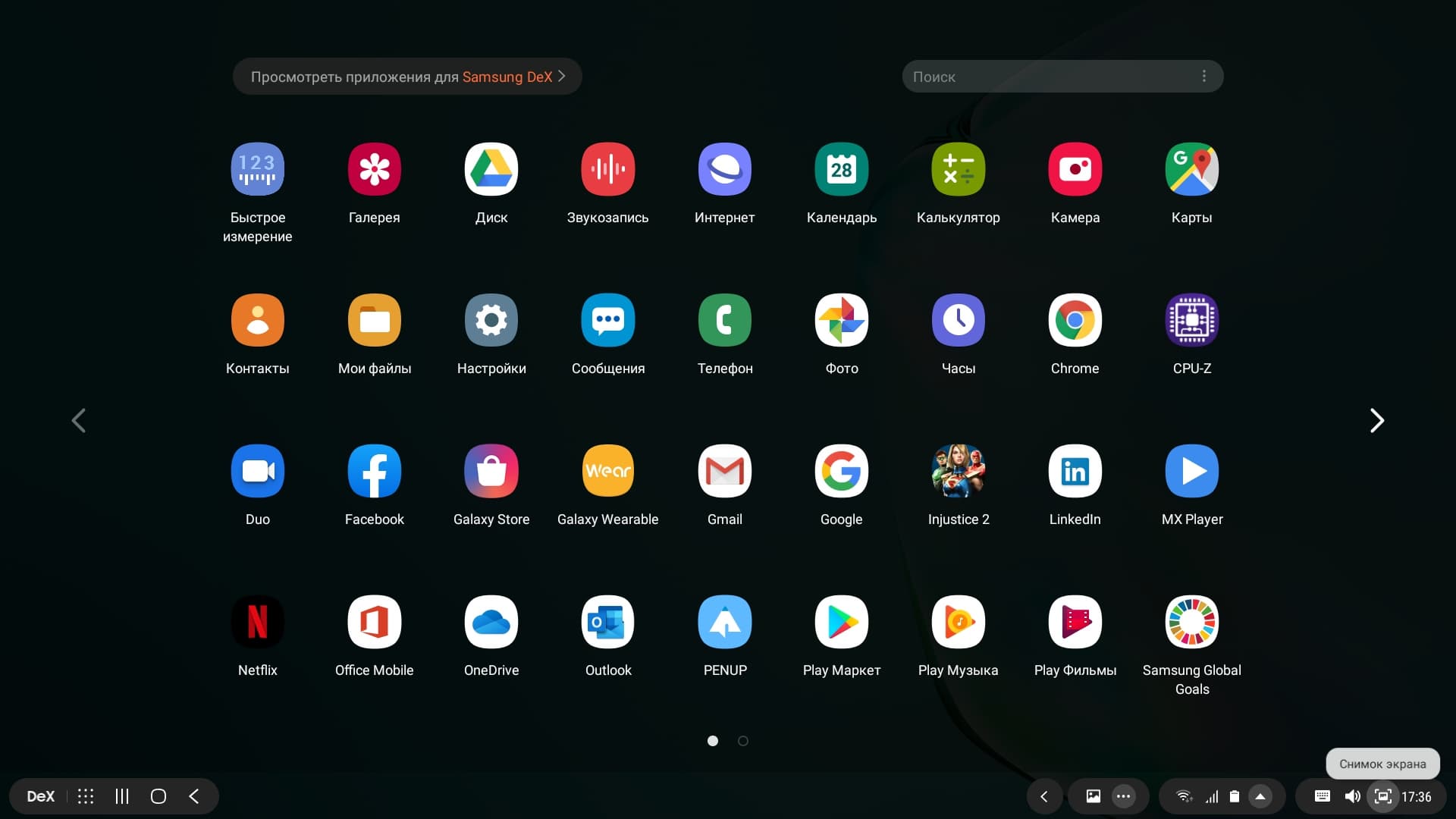Launch Netflix from the app grid
Viewport: 1456px width, 819px height.
(x=257, y=623)
